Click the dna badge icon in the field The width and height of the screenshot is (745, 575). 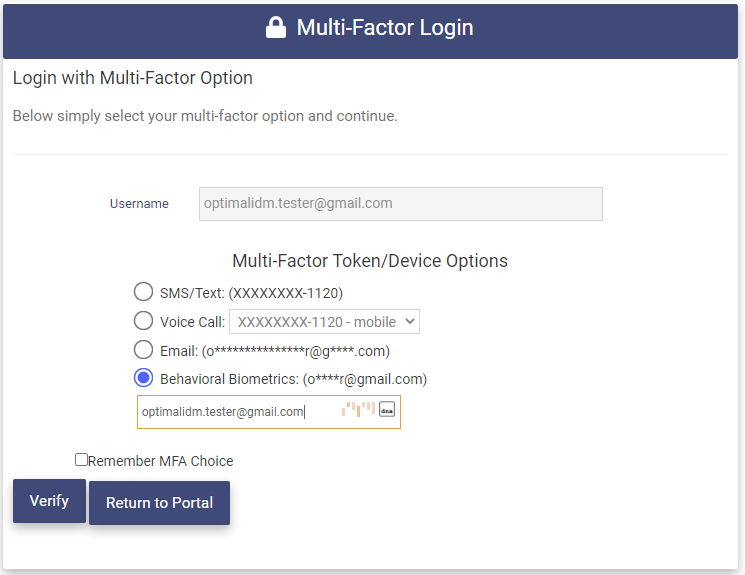tap(387, 409)
